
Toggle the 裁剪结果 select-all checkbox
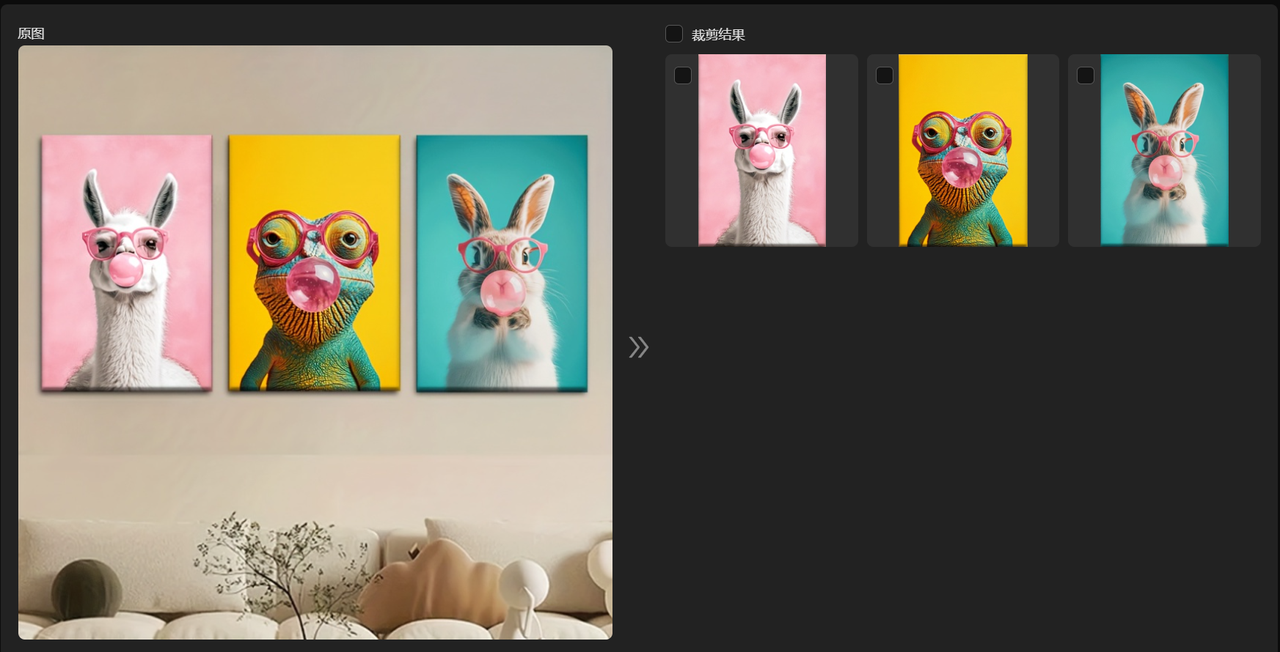click(x=674, y=34)
